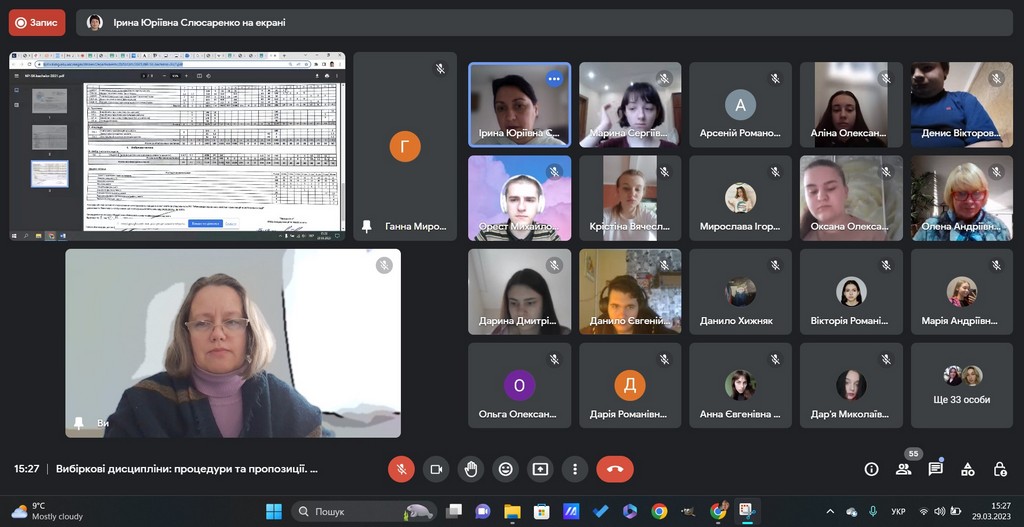1024x527 pixels.
Task: Open the emoji reactions panel
Action: (x=505, y=469)
